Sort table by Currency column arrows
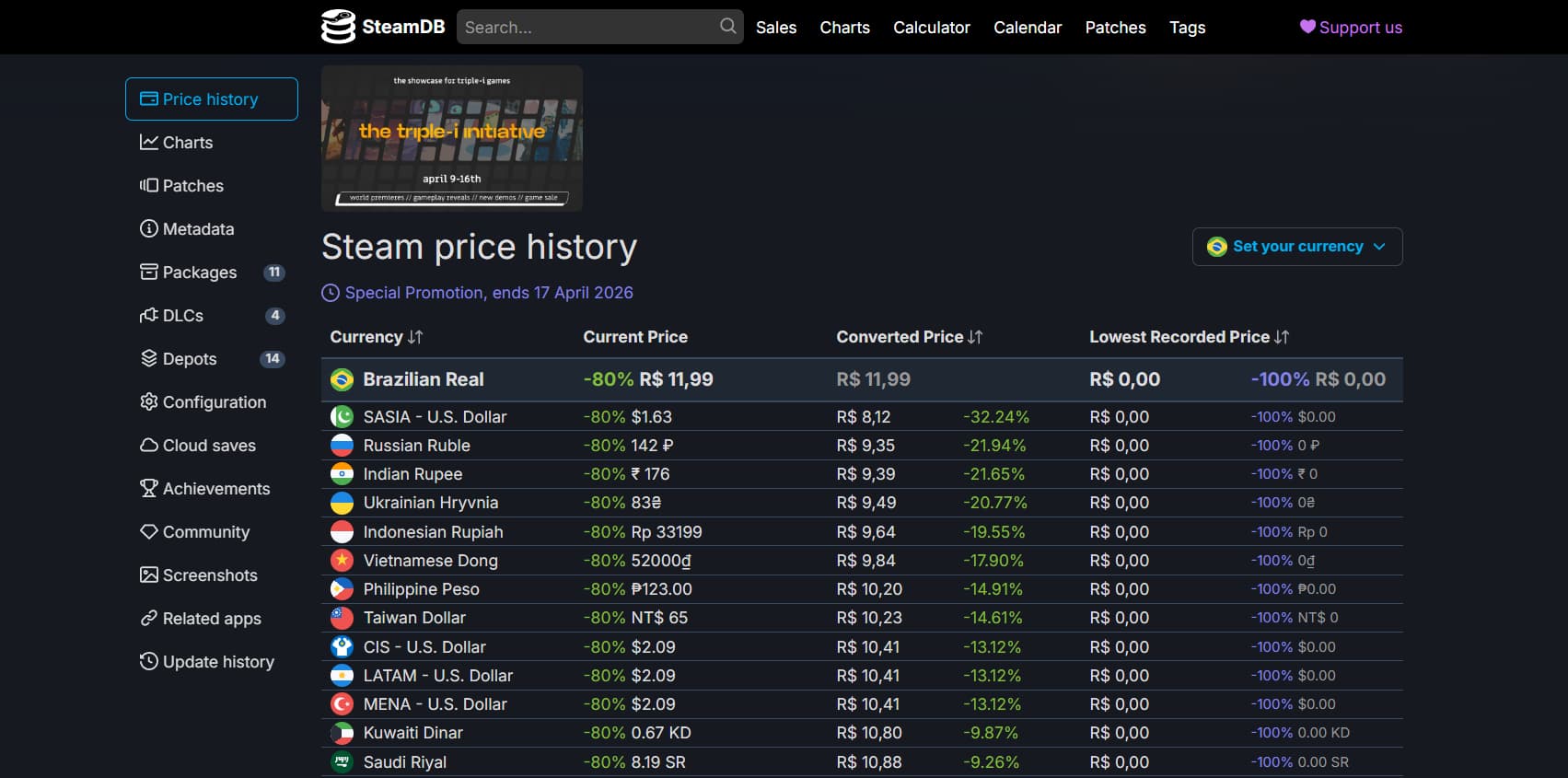Viewport: 1568px width, 778px height. 415,337
